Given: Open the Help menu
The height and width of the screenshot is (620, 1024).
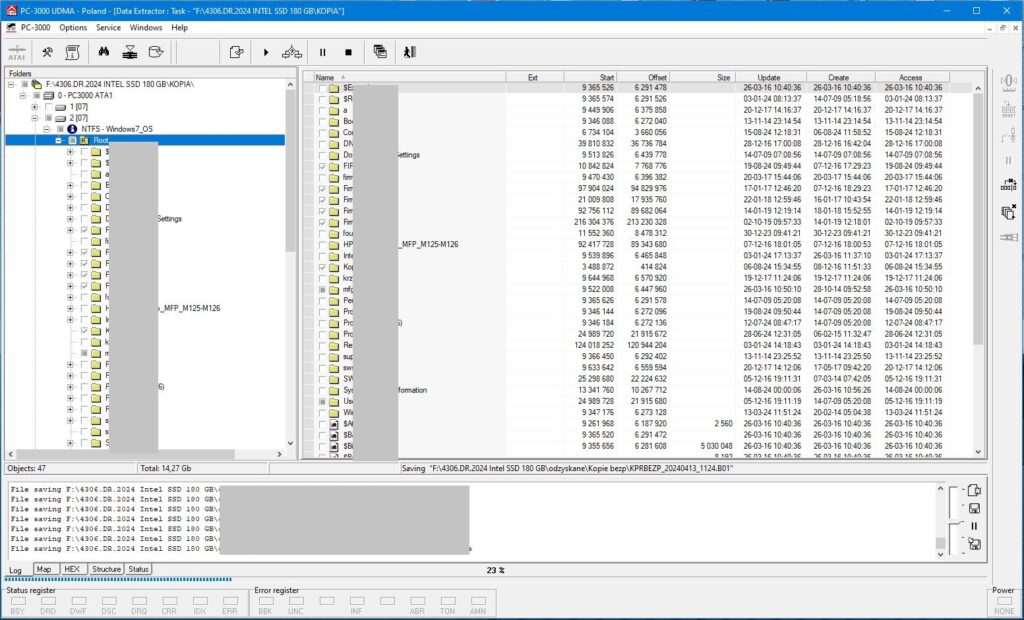Looking at the screenshot, I should [x=180, y=27].
